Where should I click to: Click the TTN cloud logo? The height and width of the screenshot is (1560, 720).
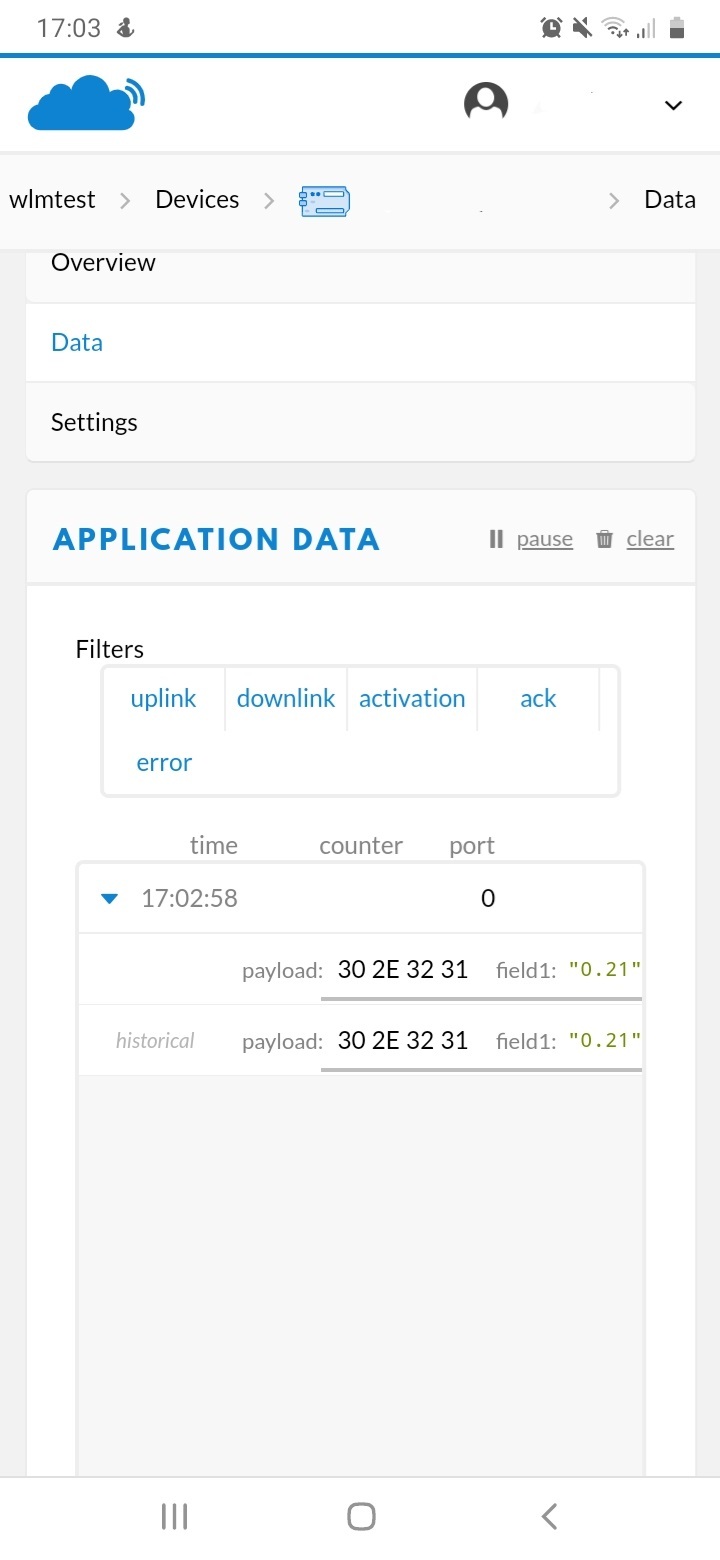[85, 102]
